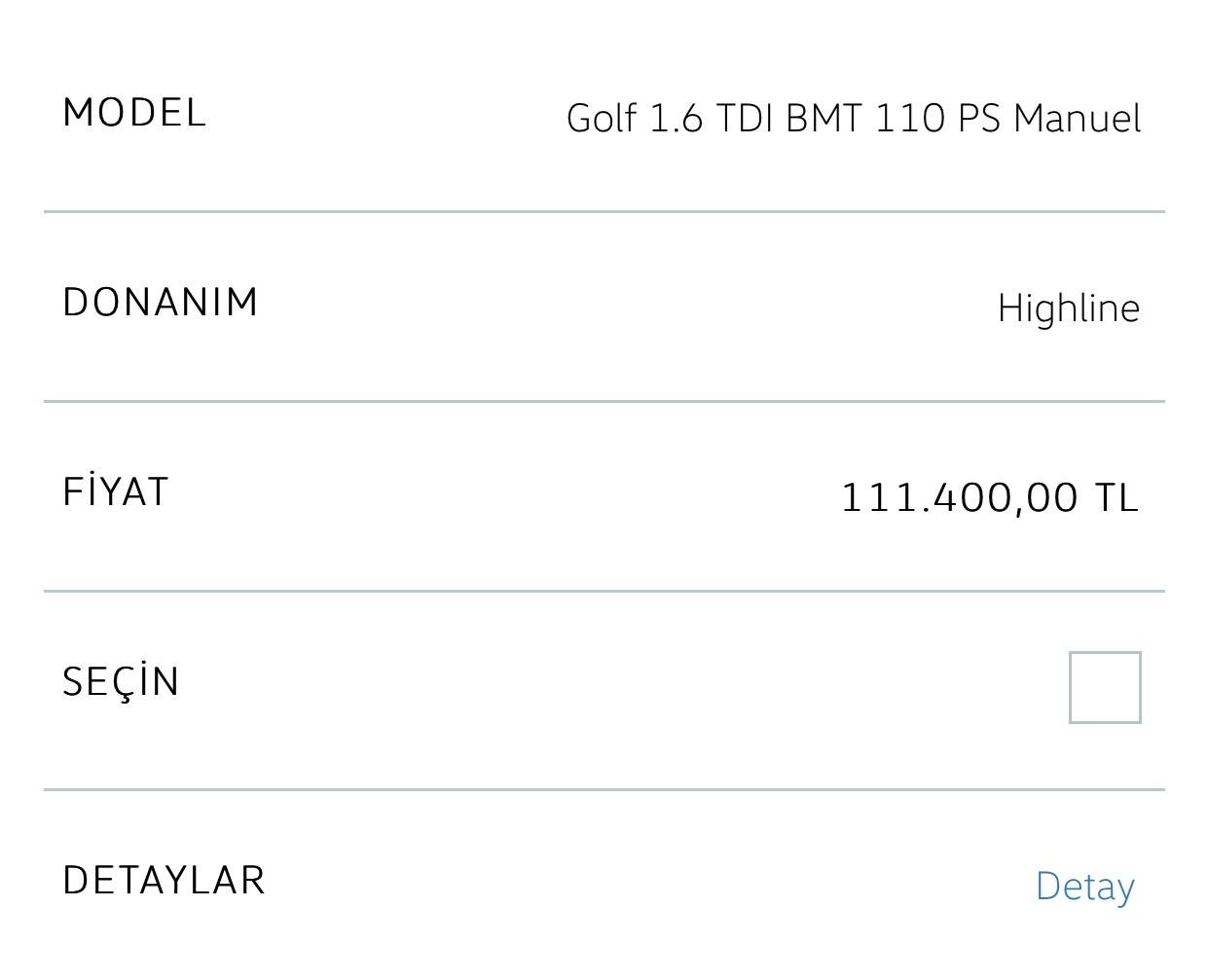This screenshot has height=980, width=1208.
Task: Select the Highline trim value
Action: 1069,309
